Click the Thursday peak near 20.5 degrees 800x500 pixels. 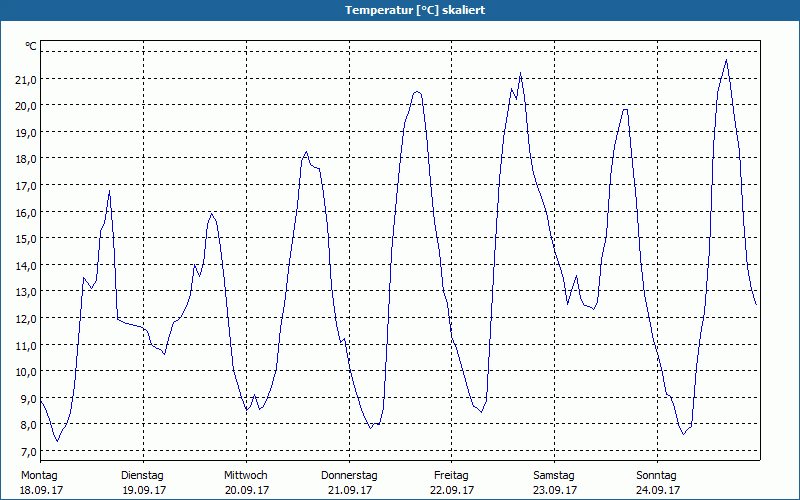point(417,92)
